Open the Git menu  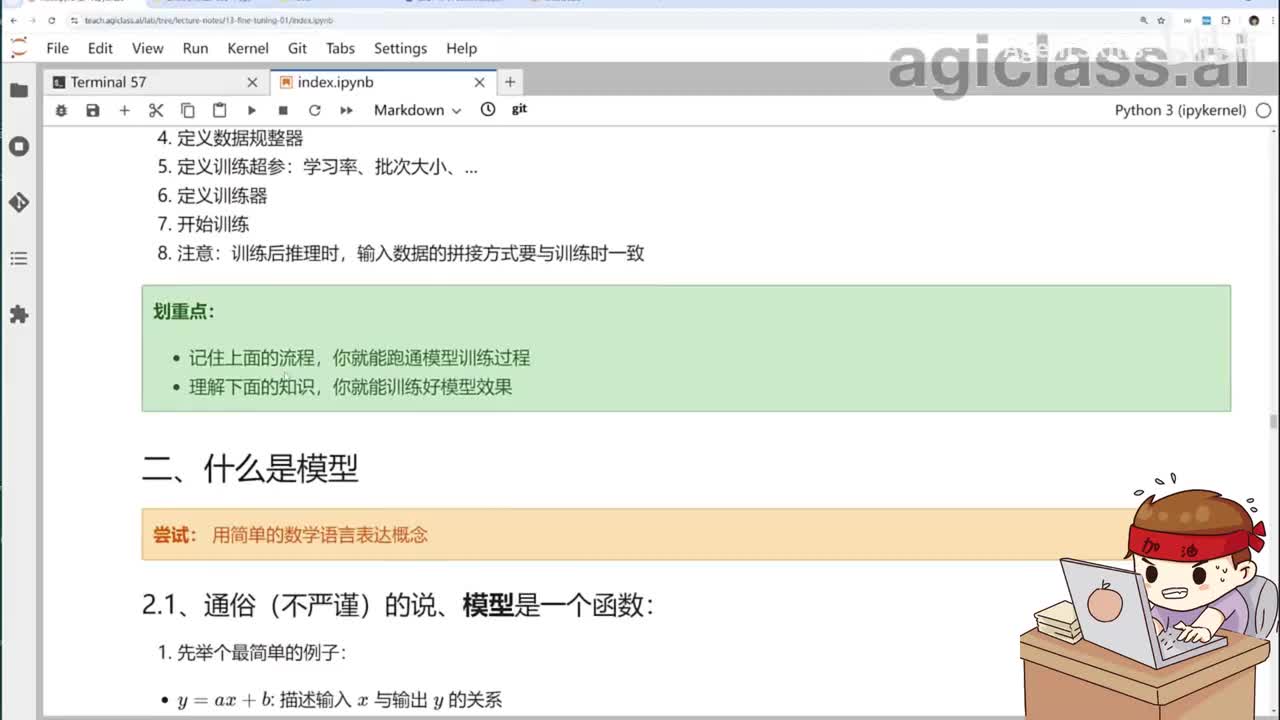click(x=297, y=48)
